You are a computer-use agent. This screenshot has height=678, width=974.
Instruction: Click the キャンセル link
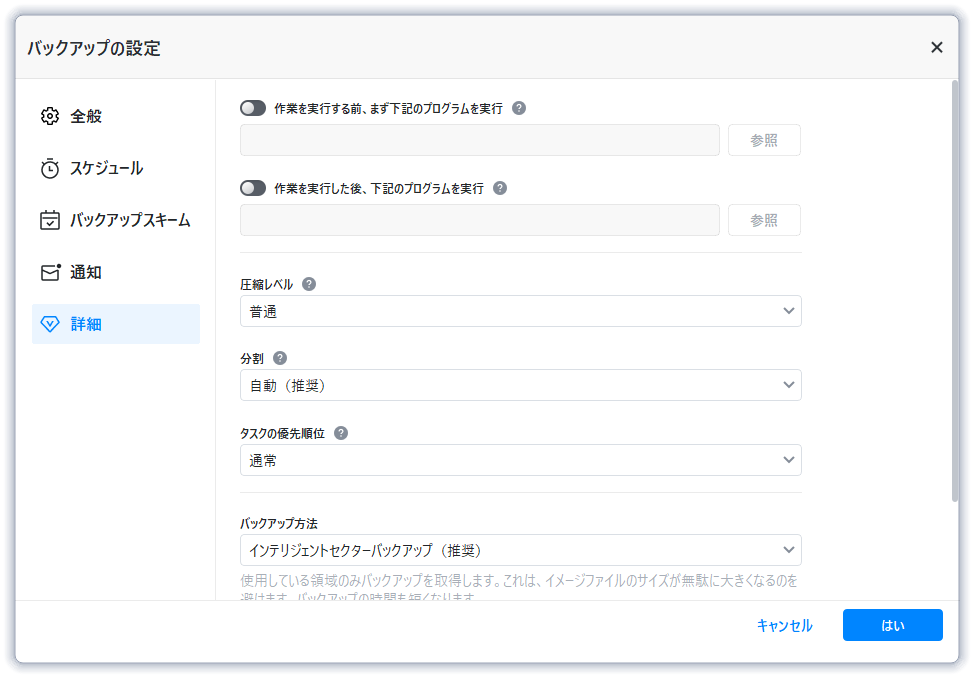784,626
